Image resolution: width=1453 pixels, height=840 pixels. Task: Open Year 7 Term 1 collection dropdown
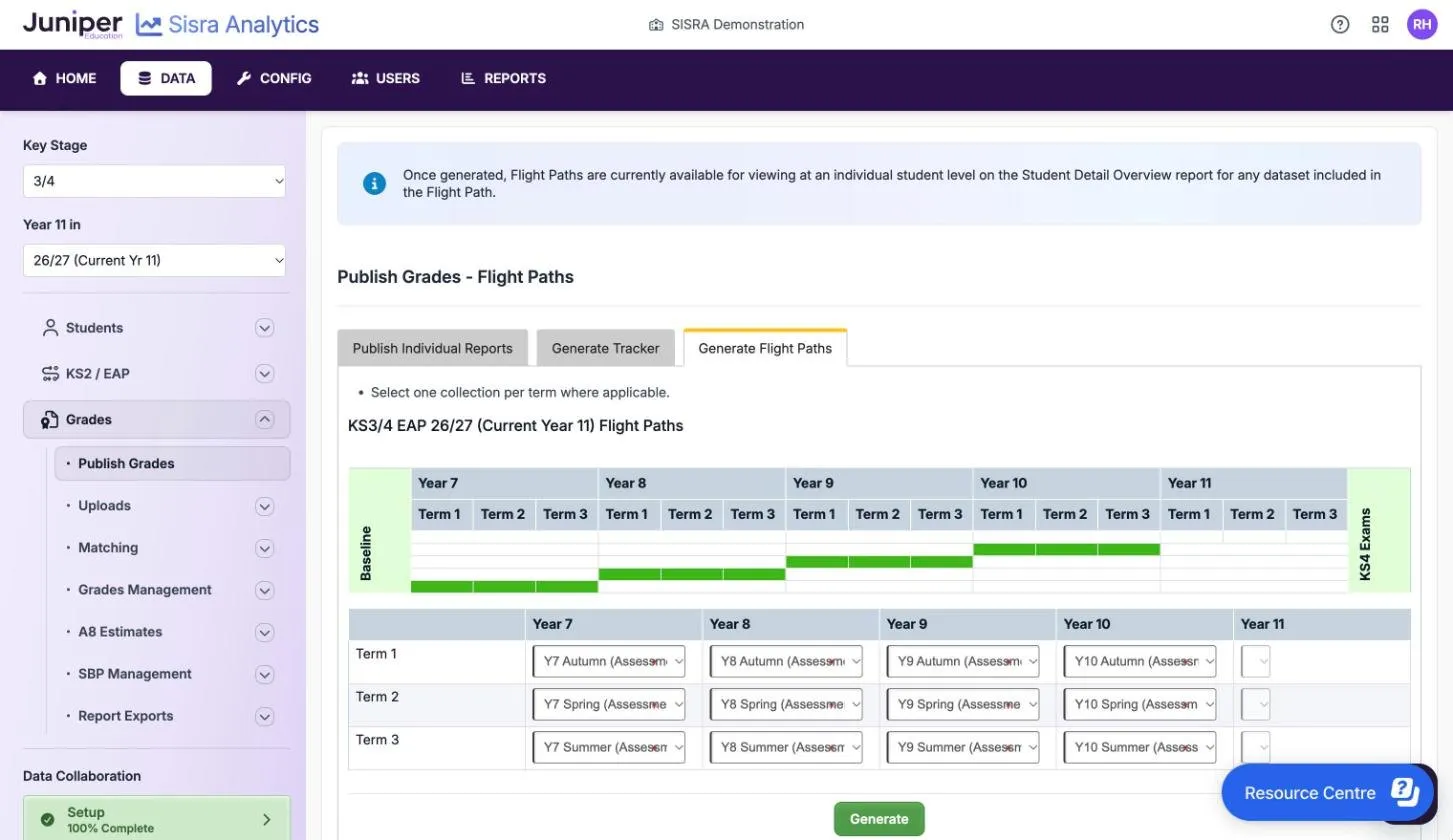pos(609,661)
